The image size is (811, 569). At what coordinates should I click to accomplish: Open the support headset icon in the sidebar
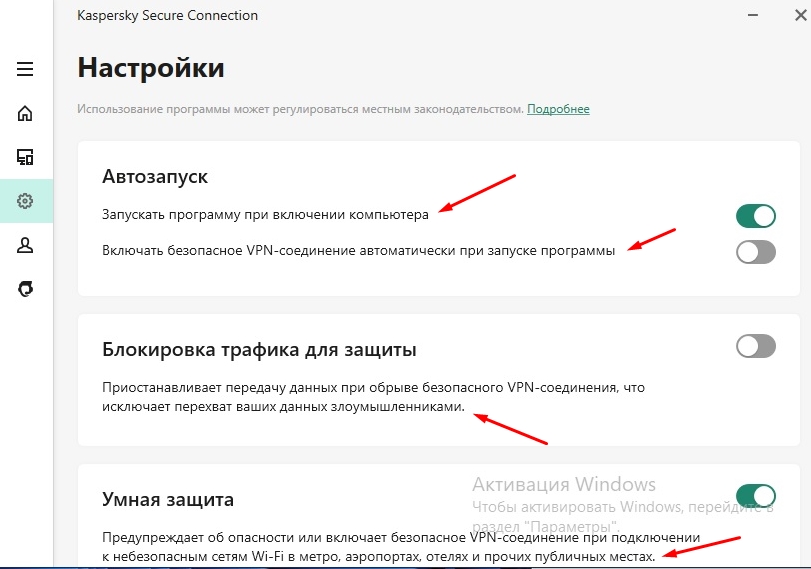click(x=25, y=289)
